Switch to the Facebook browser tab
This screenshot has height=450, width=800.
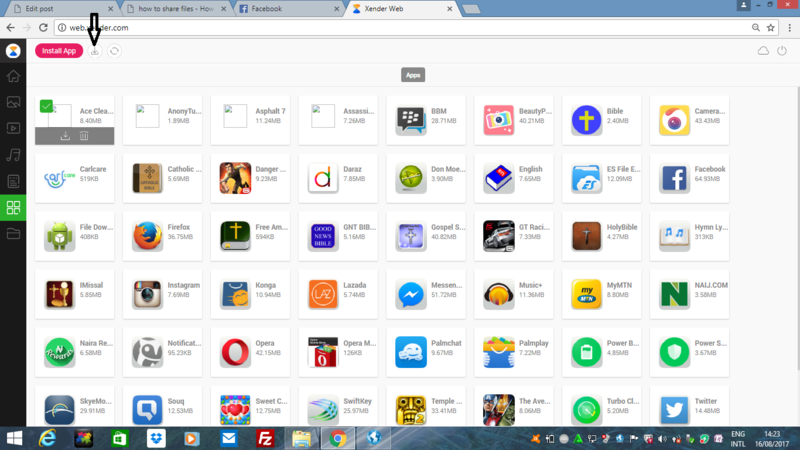(289, 9)
